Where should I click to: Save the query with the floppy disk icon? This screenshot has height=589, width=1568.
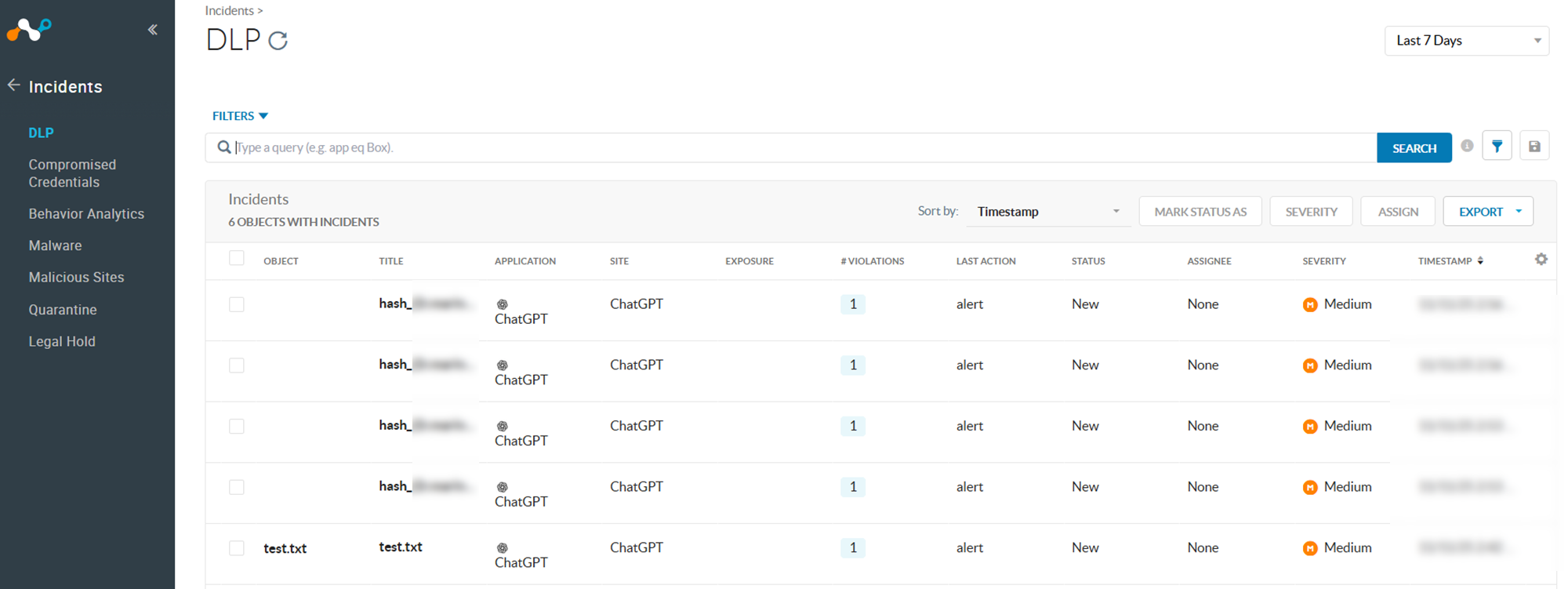click(1534, 146)
